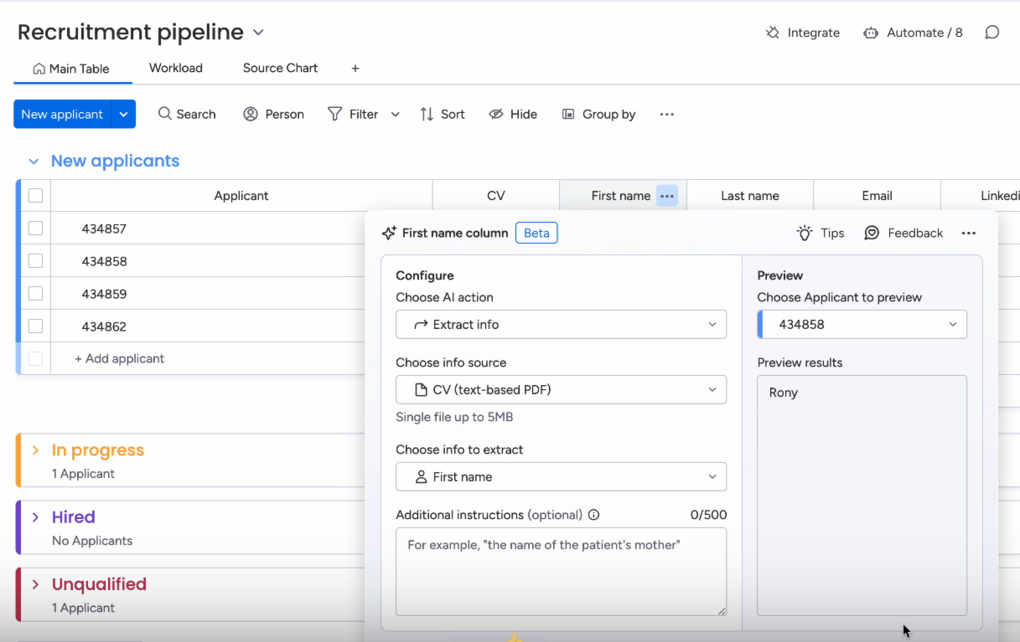Viewport: 1020px width, 642px height.
Task: Open the Choose info to extract dropdown
Action: point(561,477)
